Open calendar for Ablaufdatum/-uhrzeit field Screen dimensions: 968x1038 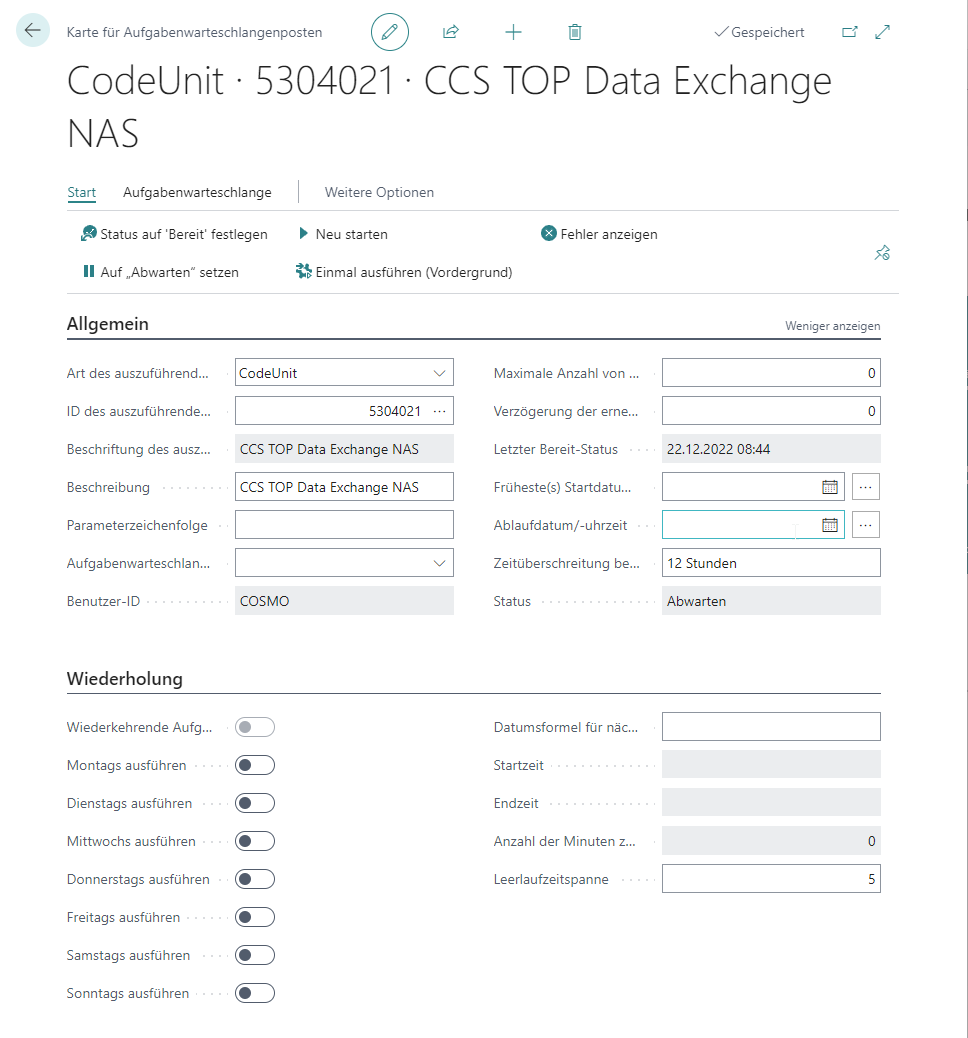click(x=829, y=525)
